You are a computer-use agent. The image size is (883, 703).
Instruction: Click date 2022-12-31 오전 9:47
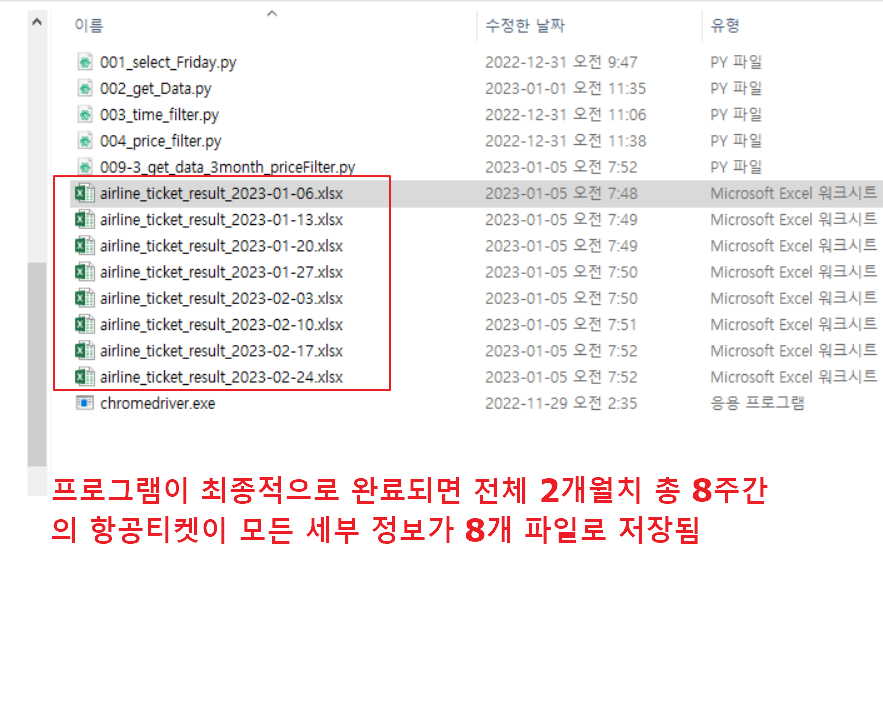click(561, 62)
